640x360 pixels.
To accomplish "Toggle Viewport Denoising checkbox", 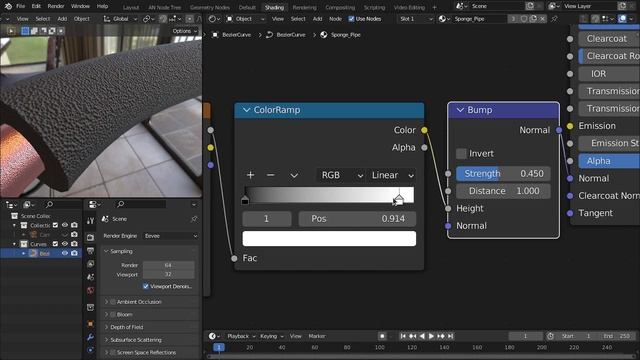I will pyautogui.click(x=146, y=287).
